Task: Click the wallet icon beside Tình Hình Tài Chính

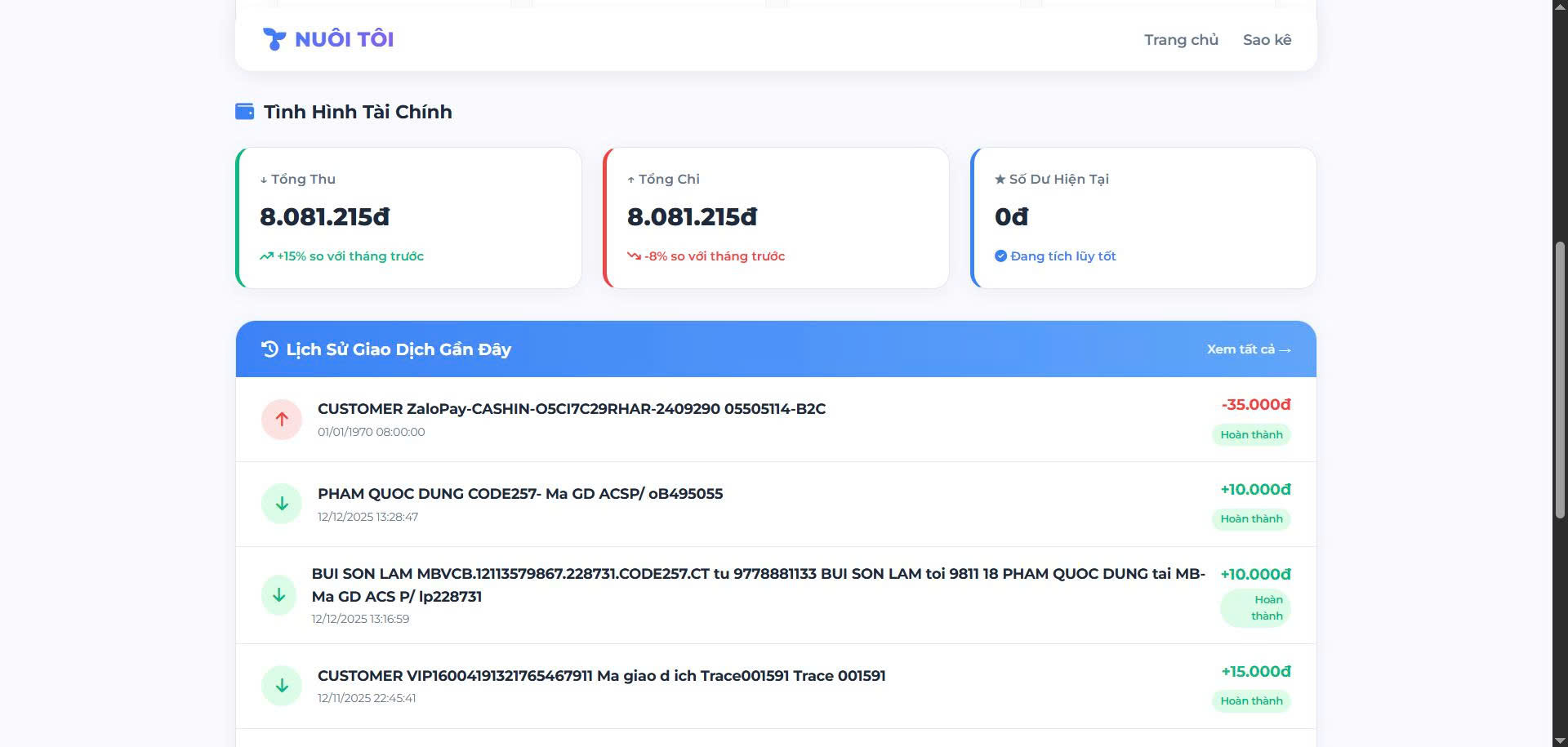Action: click(244, 111)
